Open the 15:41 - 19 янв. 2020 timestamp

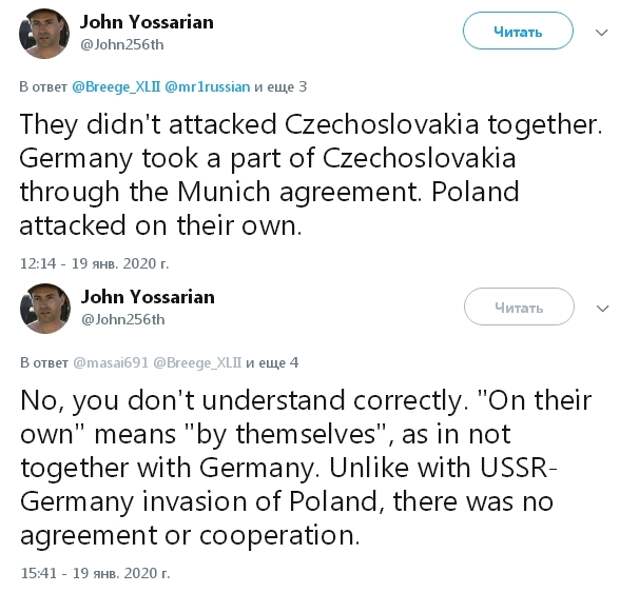click(95, 573)
